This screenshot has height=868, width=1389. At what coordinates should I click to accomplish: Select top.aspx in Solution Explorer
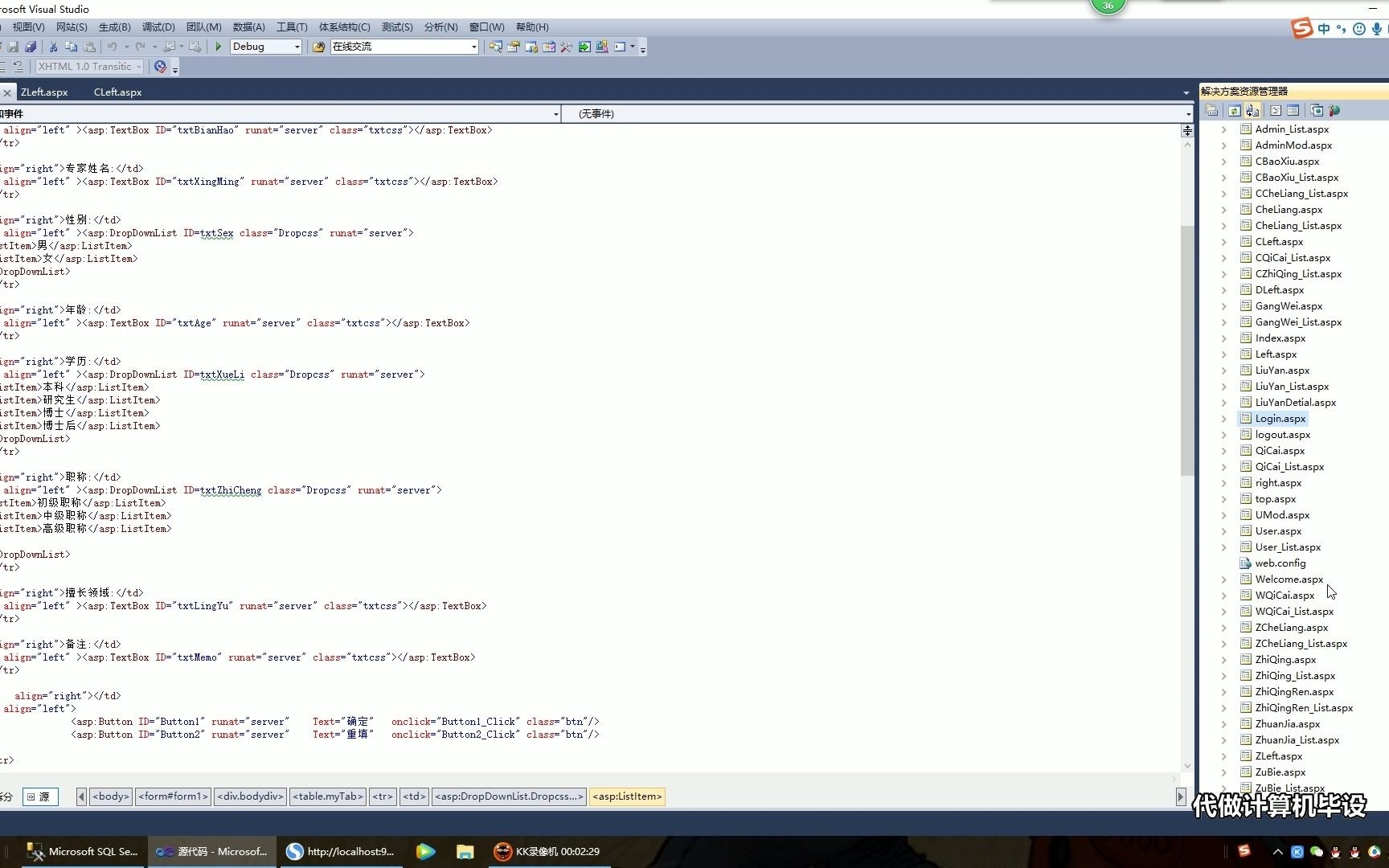coord(1276,499)
